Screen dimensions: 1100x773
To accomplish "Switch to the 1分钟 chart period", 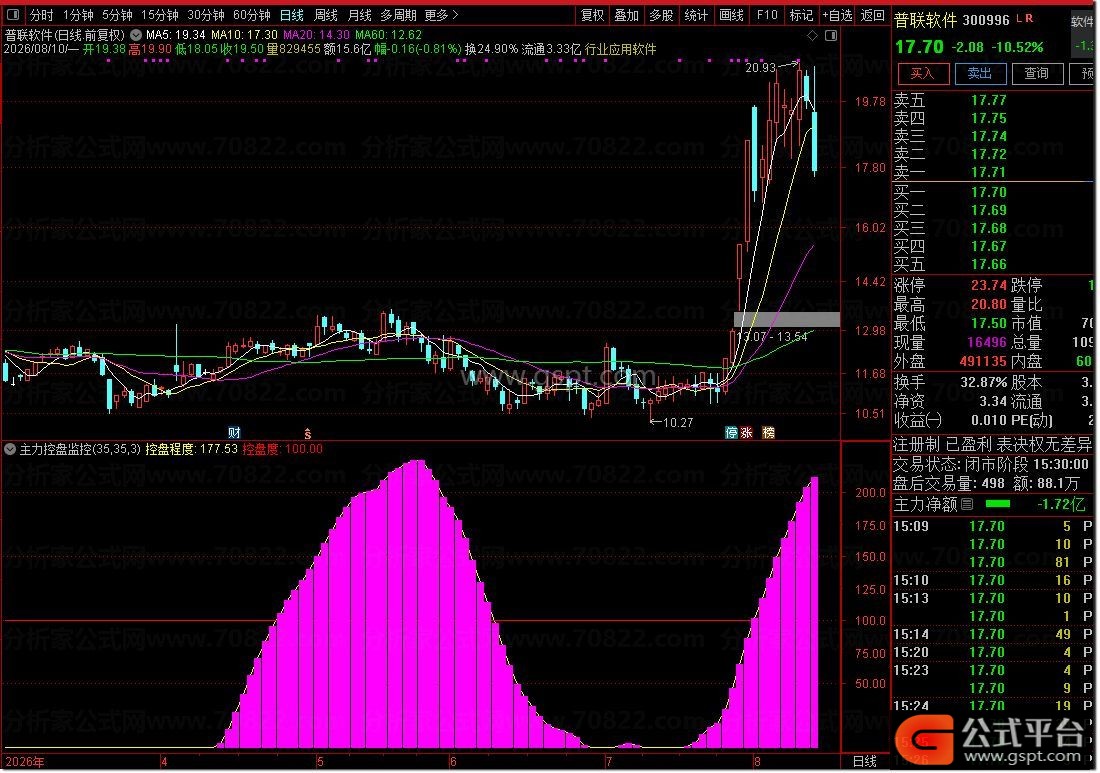I will 78,15.
